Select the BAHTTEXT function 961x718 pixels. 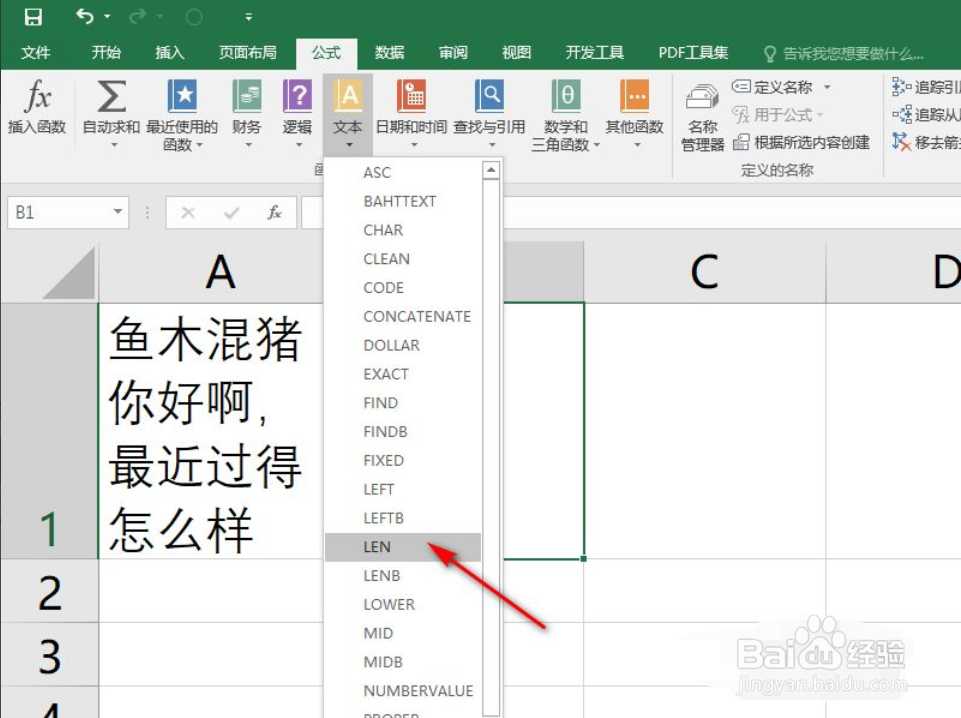tap(403, 202)
